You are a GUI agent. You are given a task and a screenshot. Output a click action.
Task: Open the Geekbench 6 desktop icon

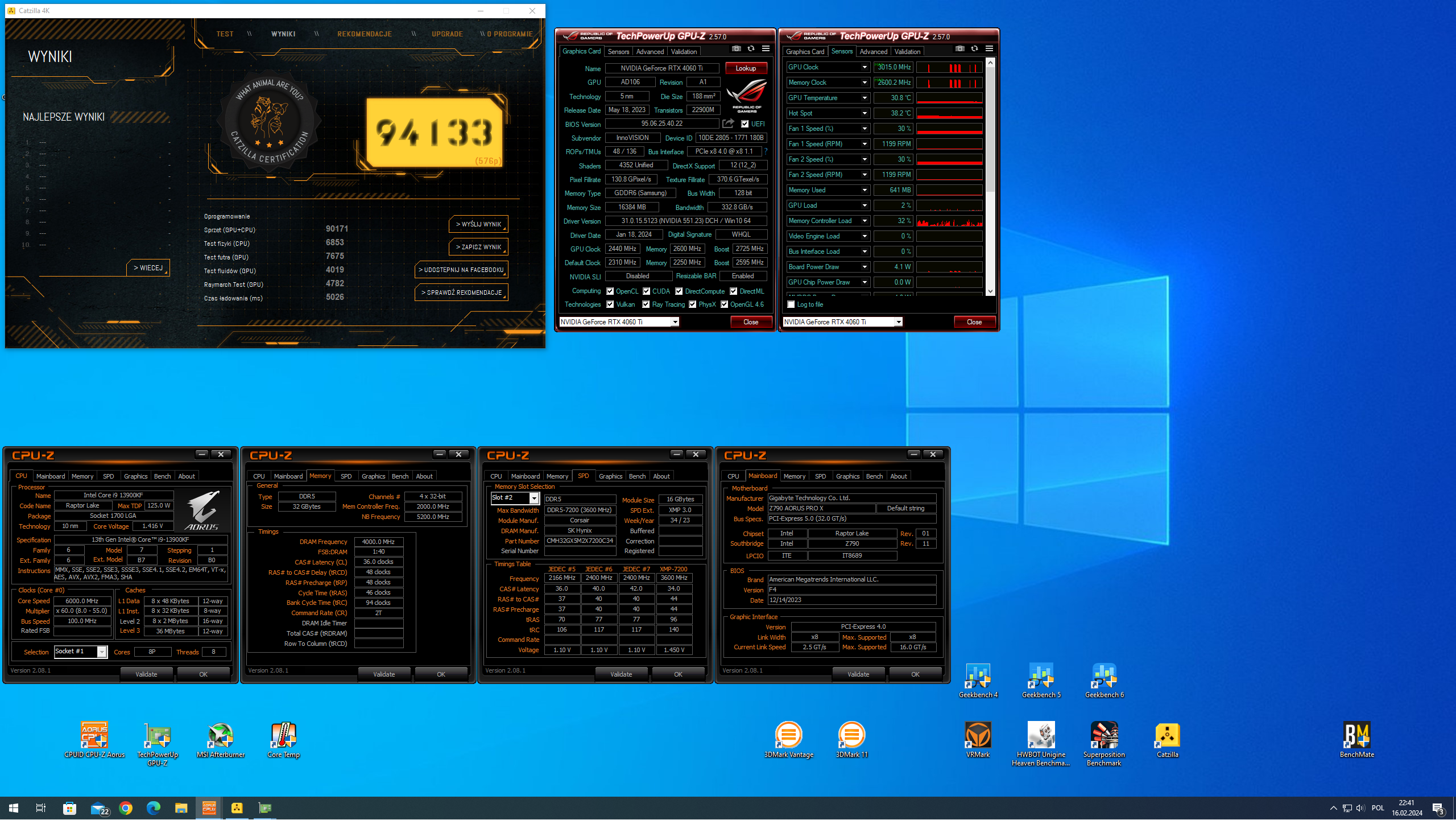(x=1104, y=681)
